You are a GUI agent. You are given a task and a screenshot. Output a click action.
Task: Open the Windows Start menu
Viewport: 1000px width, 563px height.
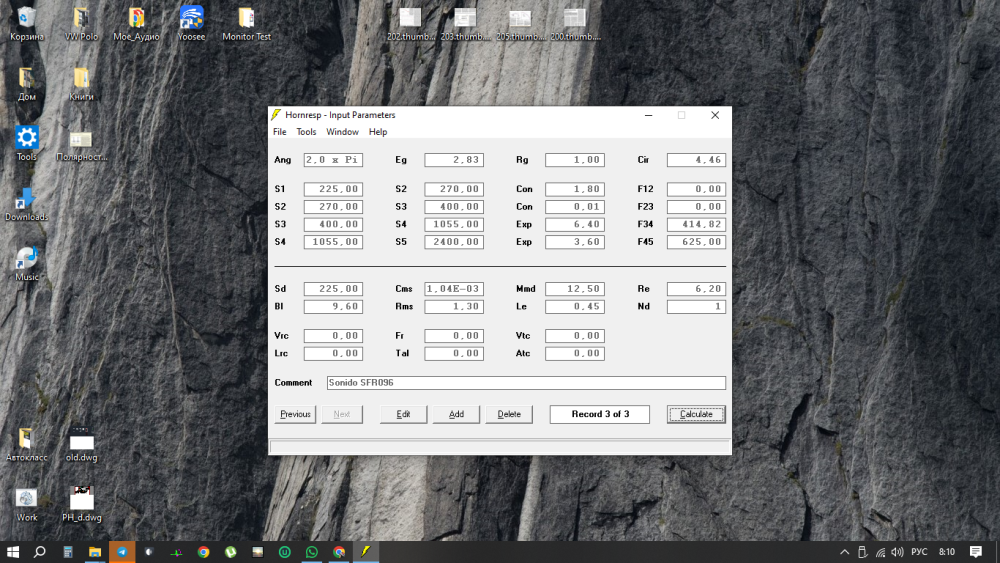(x=13, y=552)
